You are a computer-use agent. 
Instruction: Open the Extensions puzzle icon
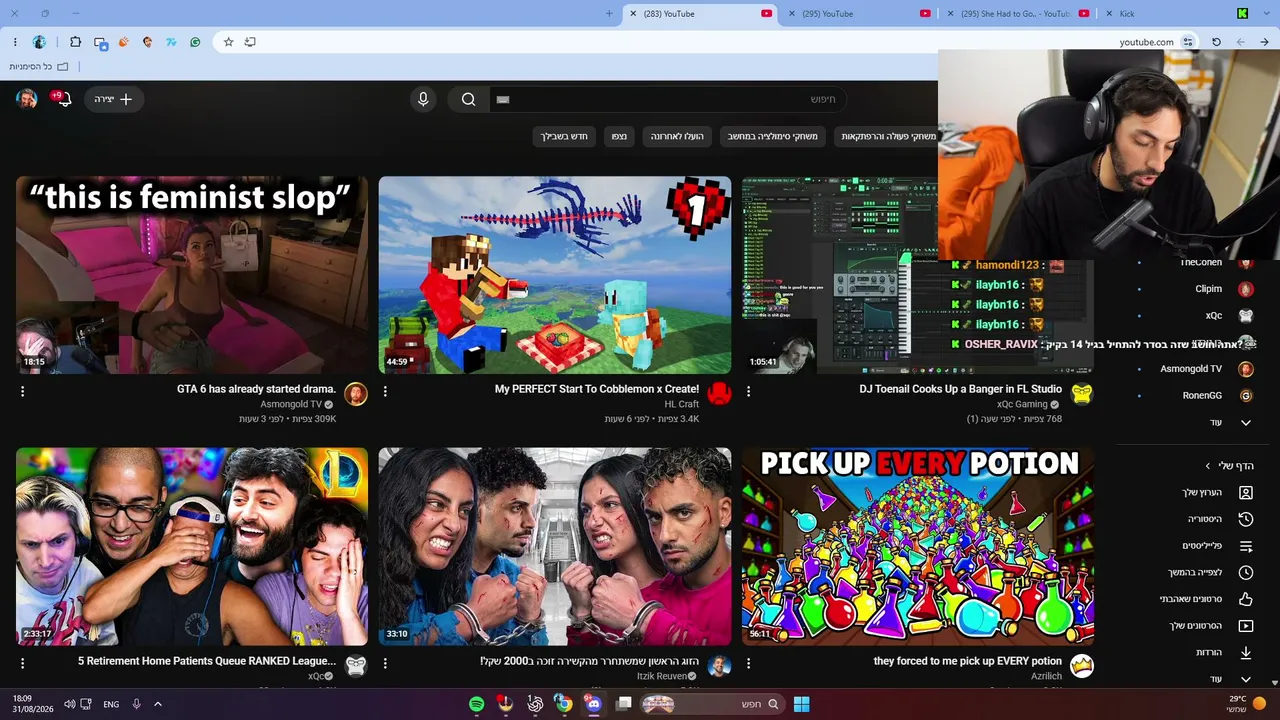coord(76,42)
